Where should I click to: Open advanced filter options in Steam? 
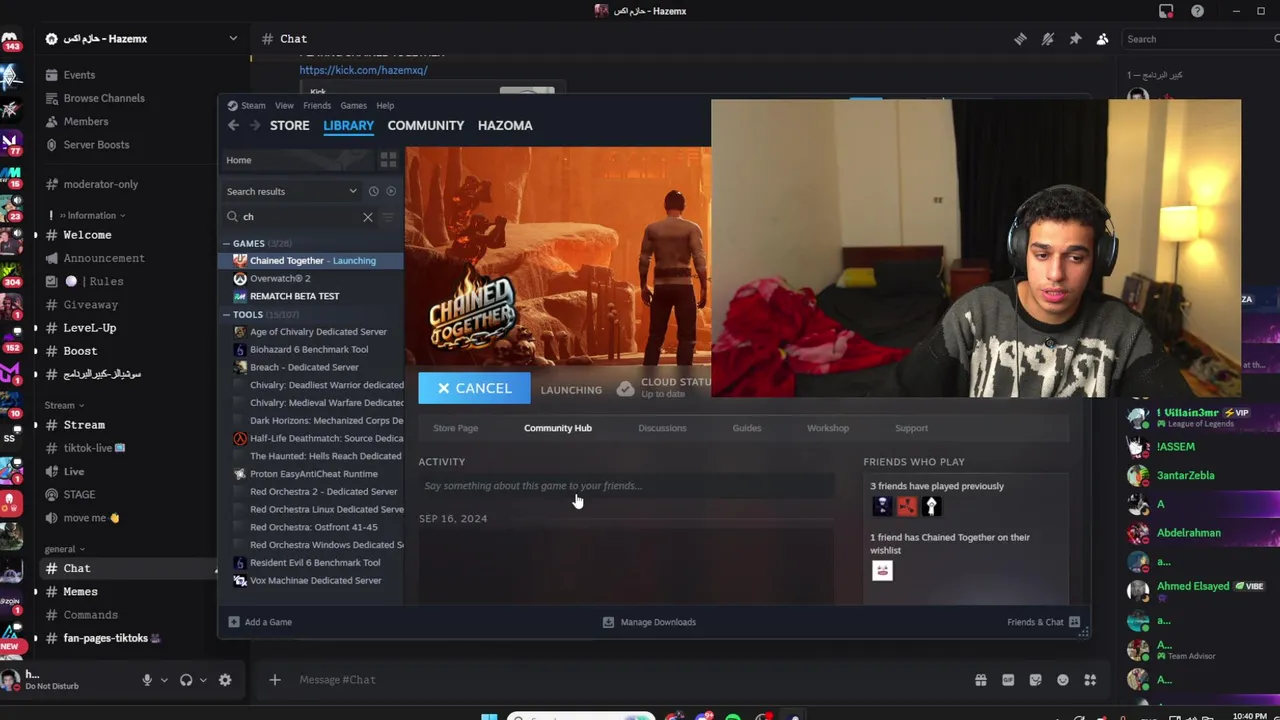(x=389, y=217)
